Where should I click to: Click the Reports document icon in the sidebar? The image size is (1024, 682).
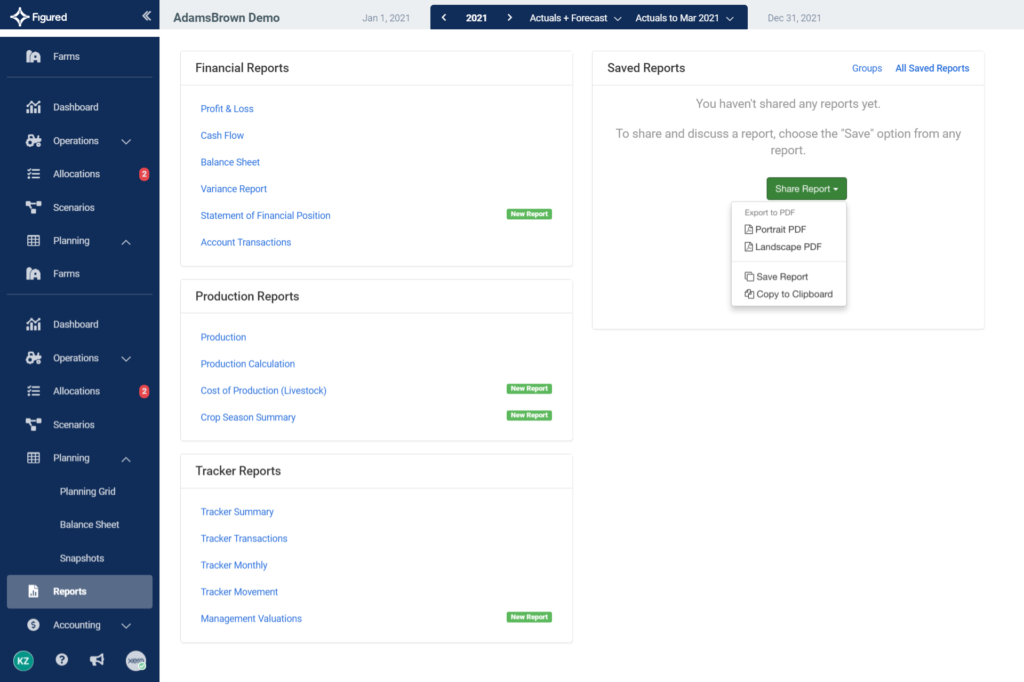pyautogui.click(x=33, y=591)
